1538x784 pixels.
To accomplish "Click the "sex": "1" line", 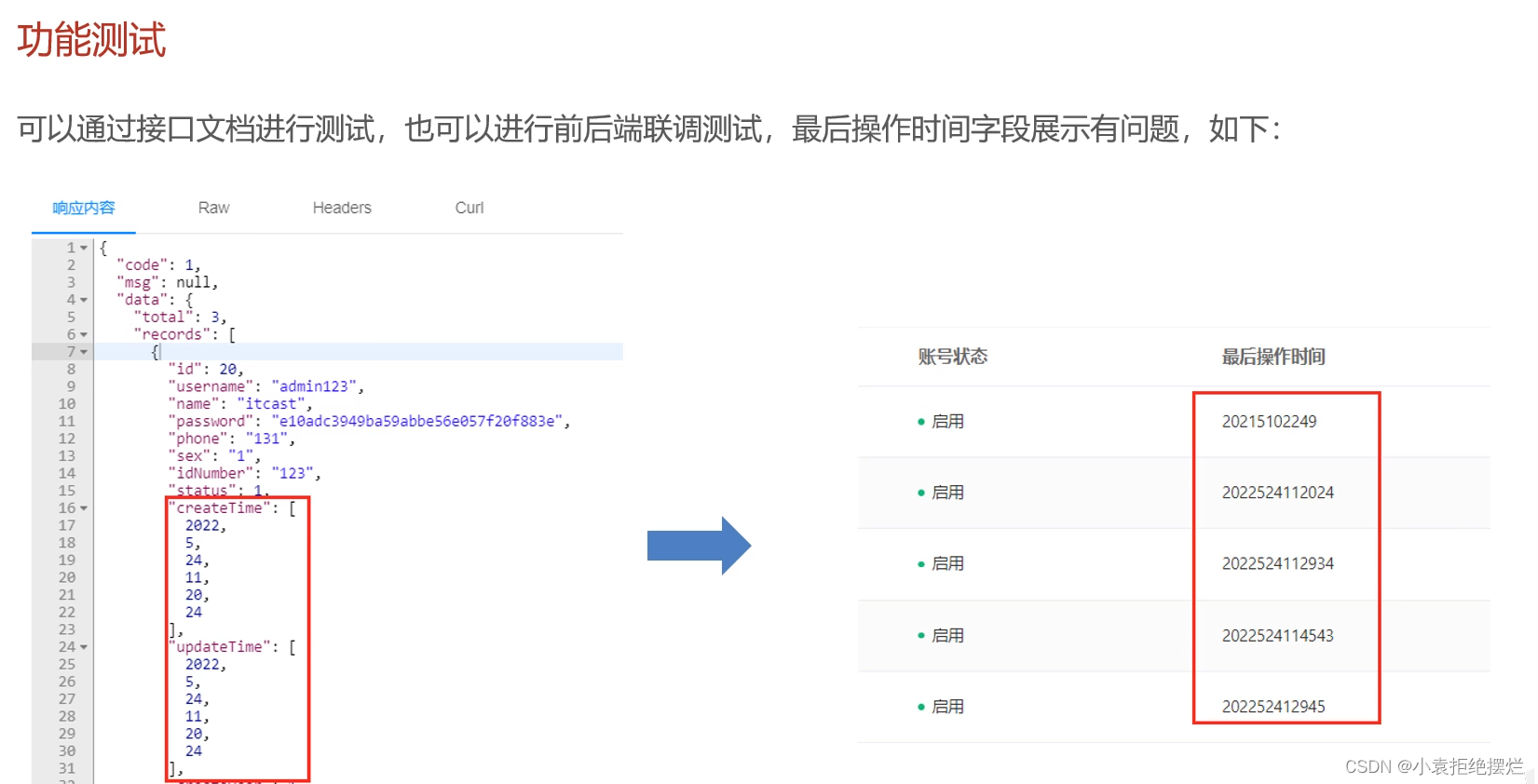I will (x=214, y=456).
